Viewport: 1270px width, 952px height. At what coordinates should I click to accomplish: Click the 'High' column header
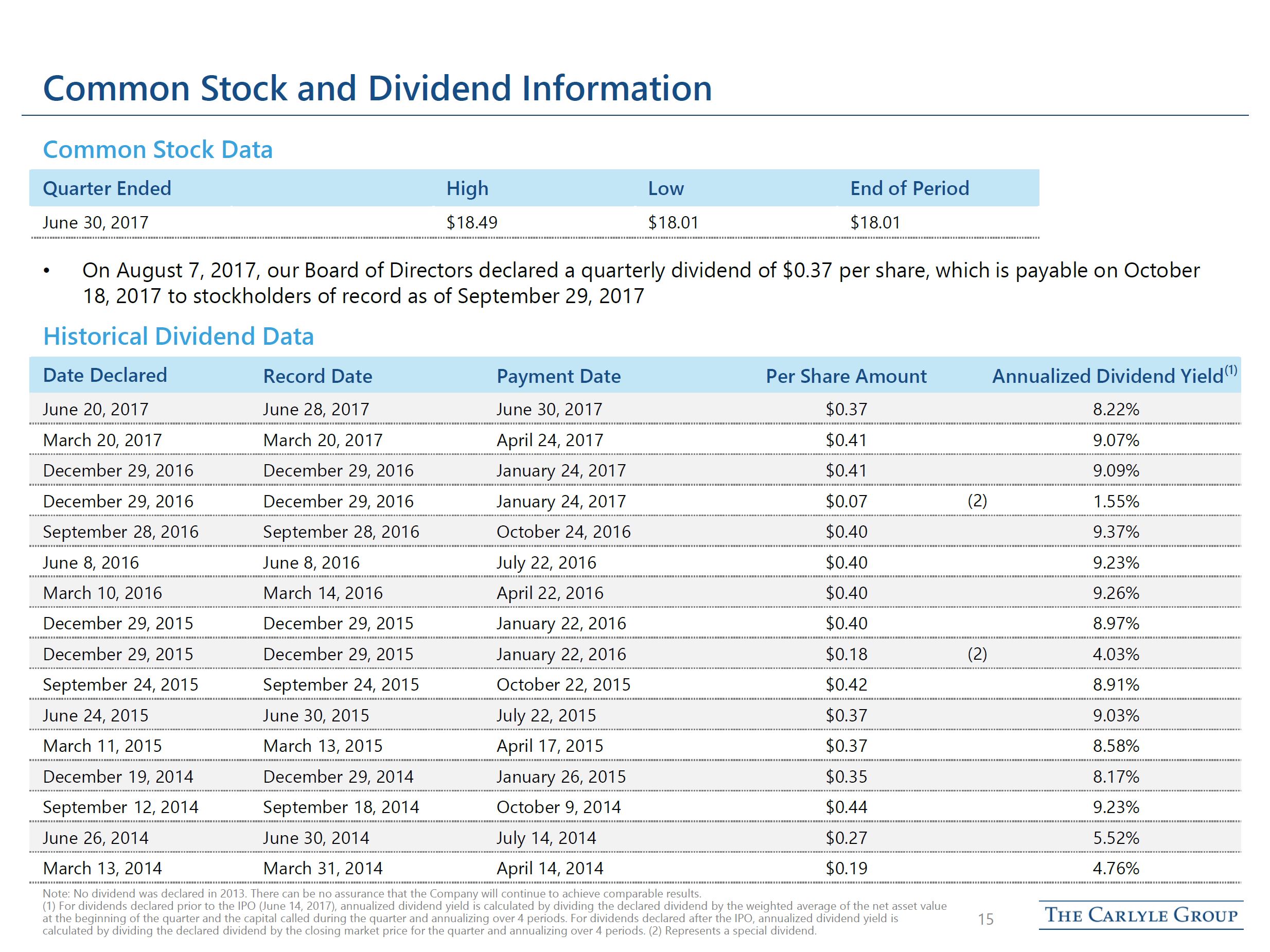coord(467,188)
